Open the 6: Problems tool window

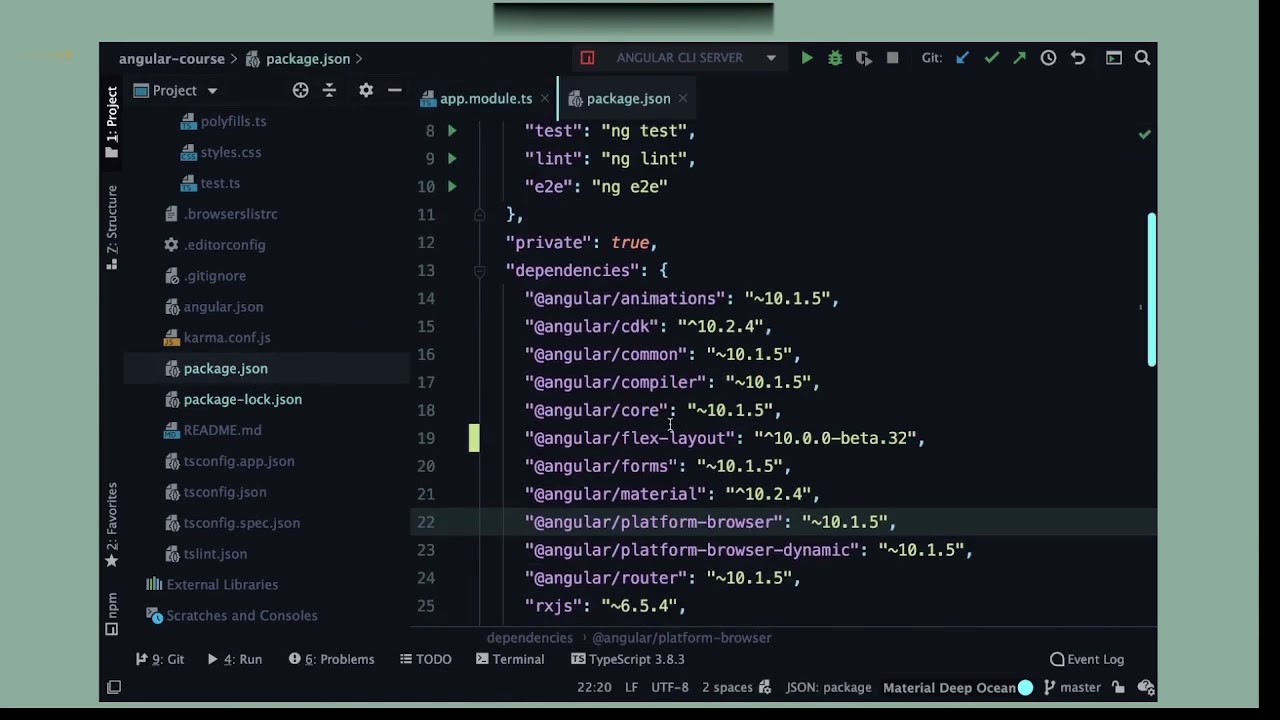(x=331, y=659)
